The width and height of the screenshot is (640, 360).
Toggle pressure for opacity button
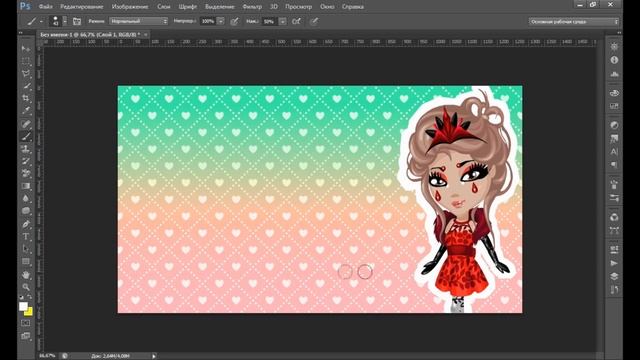[234, 21]
